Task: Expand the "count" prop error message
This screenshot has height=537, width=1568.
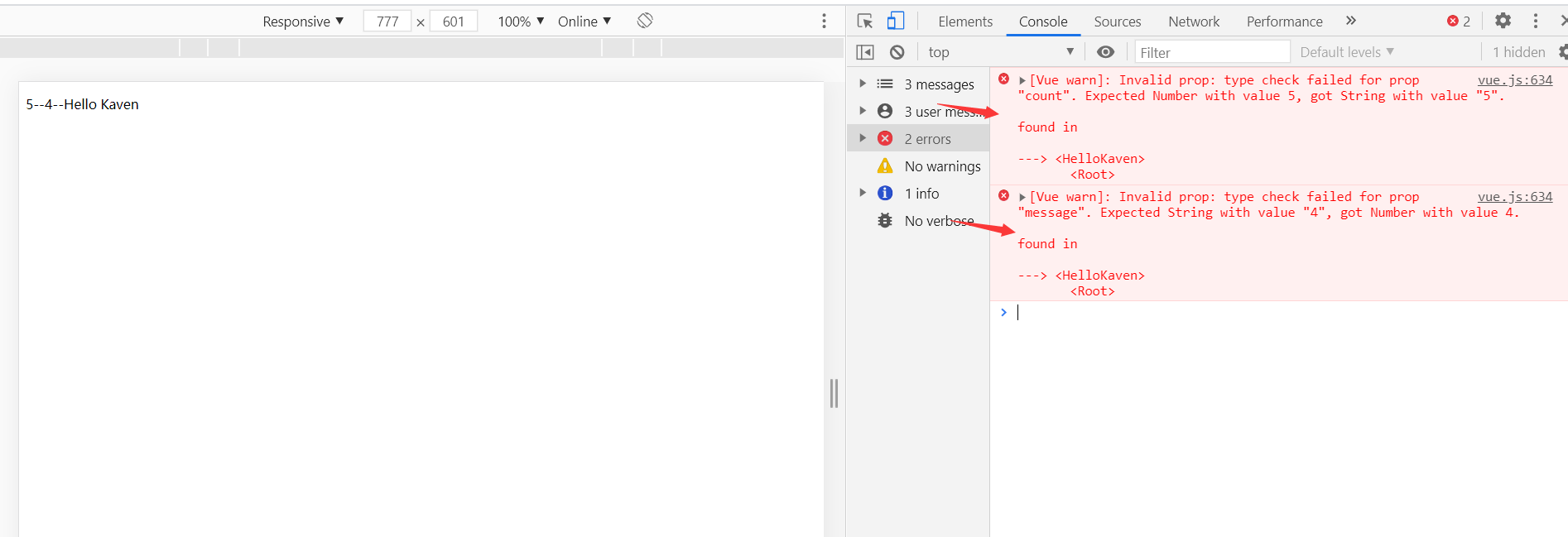Action: pyautogui.click(x=1022, y=80)
